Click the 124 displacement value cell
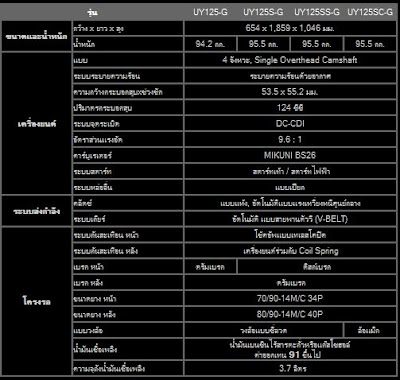The height and width of the screenshot is (380, 400). [290, 108]
